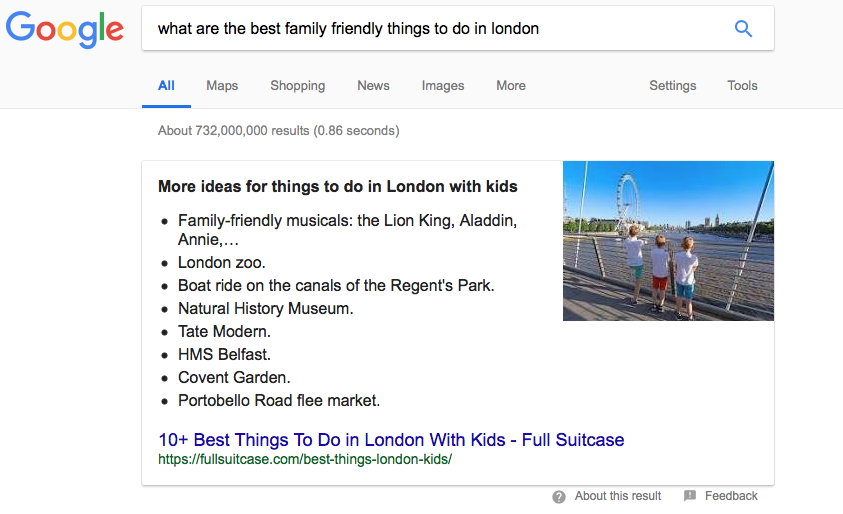The width and height of the screenshot is (843, 514).
Task: Click the 'Tate Modern.' list item
Action: tap(224, 332)
